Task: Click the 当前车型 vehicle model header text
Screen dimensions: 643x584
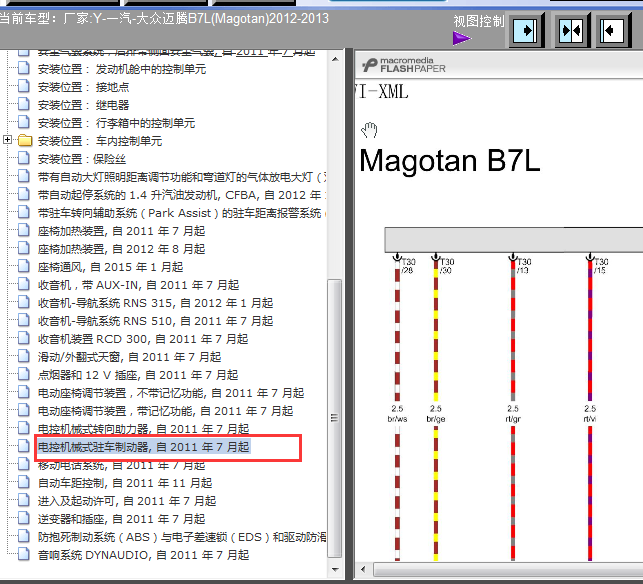Action: pos(164,18)
